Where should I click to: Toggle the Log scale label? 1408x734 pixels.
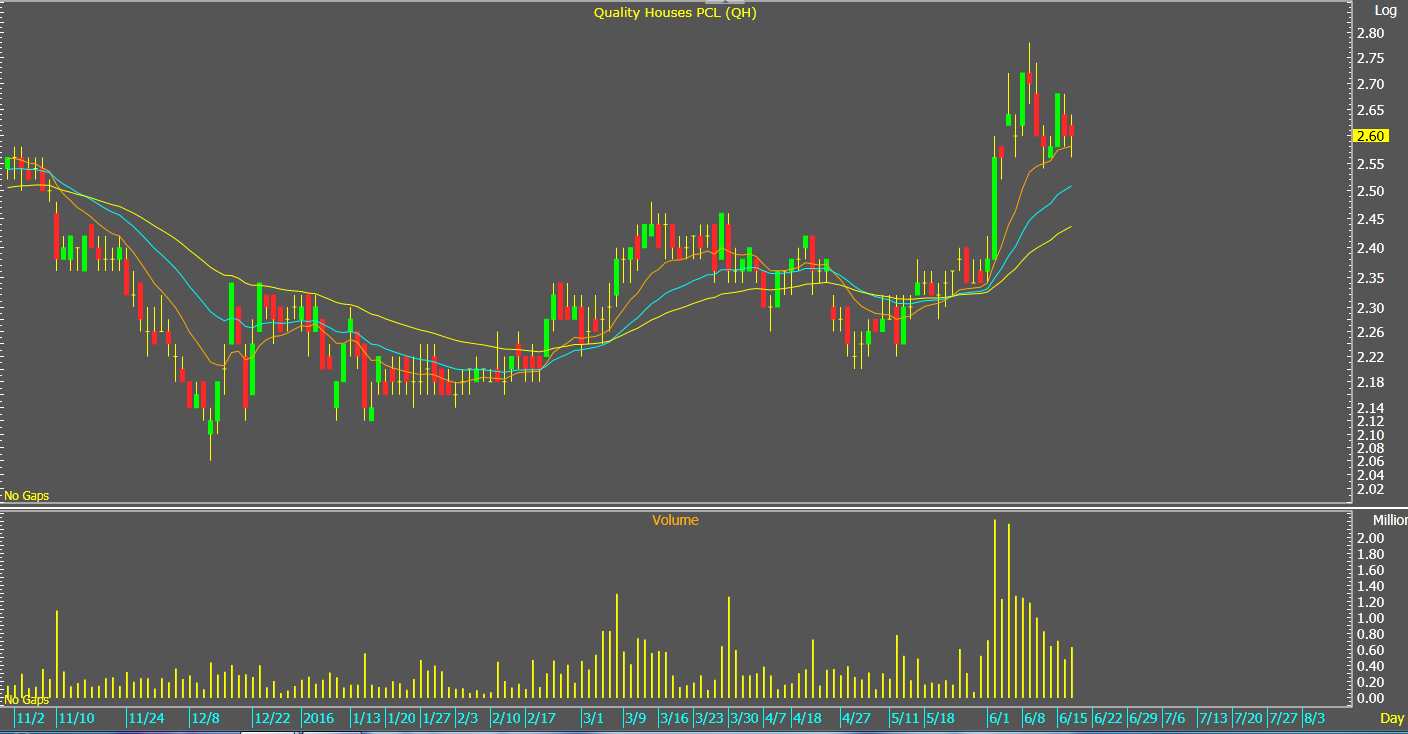(1385, 11)
